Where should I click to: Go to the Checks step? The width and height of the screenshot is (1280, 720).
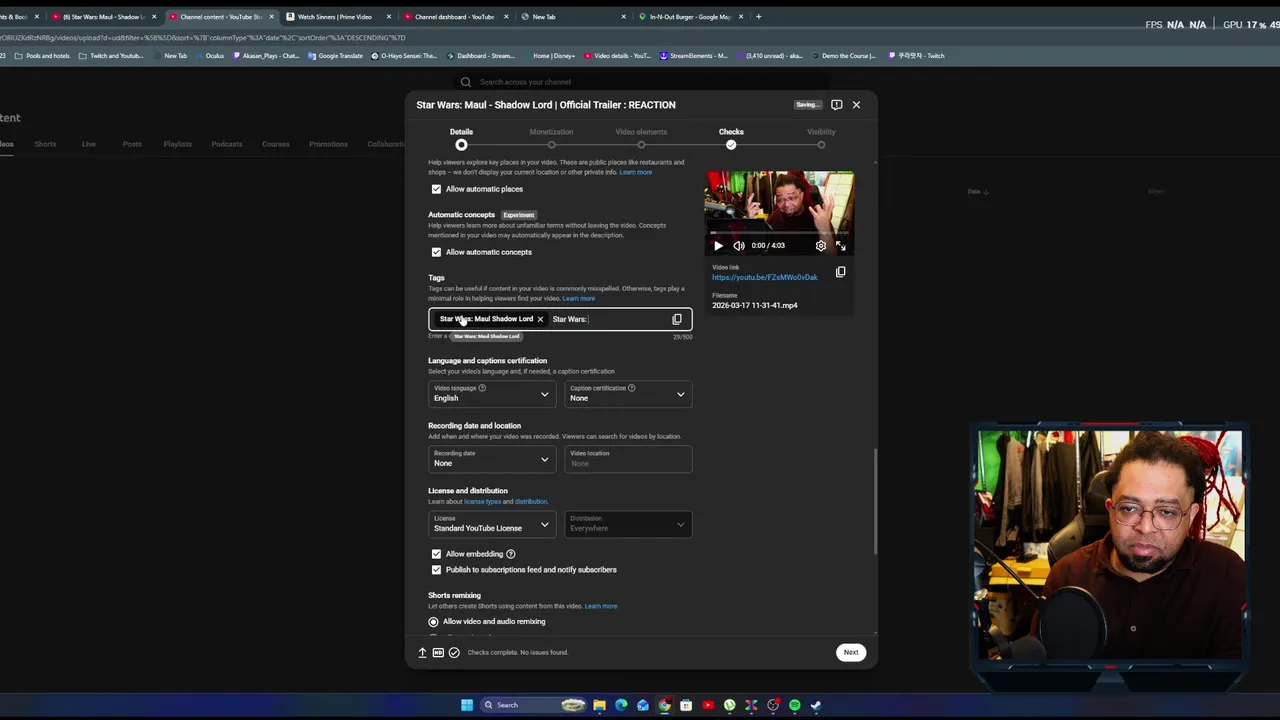coord(731,138)
